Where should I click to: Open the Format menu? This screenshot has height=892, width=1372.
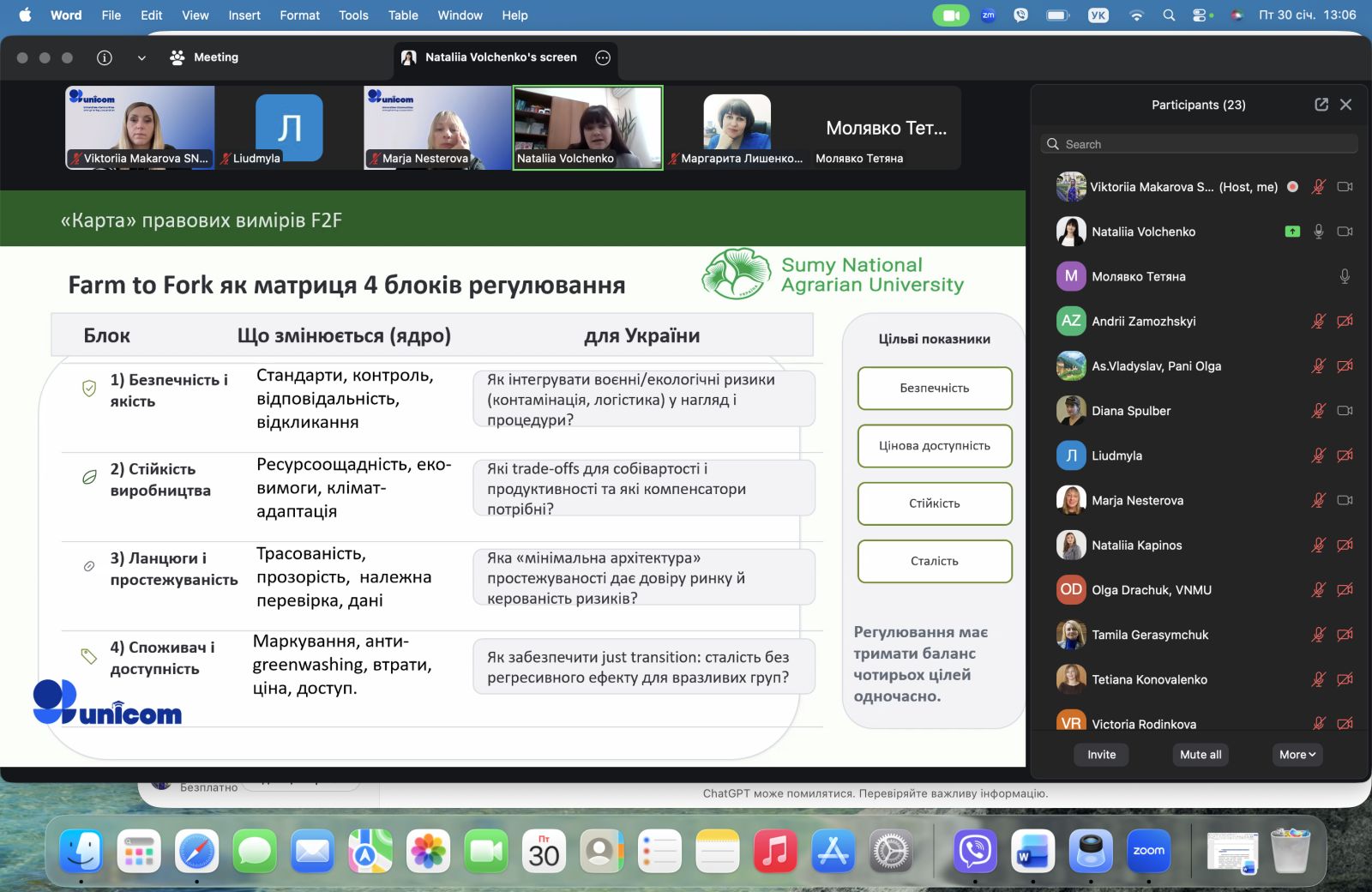click(299, 15)
